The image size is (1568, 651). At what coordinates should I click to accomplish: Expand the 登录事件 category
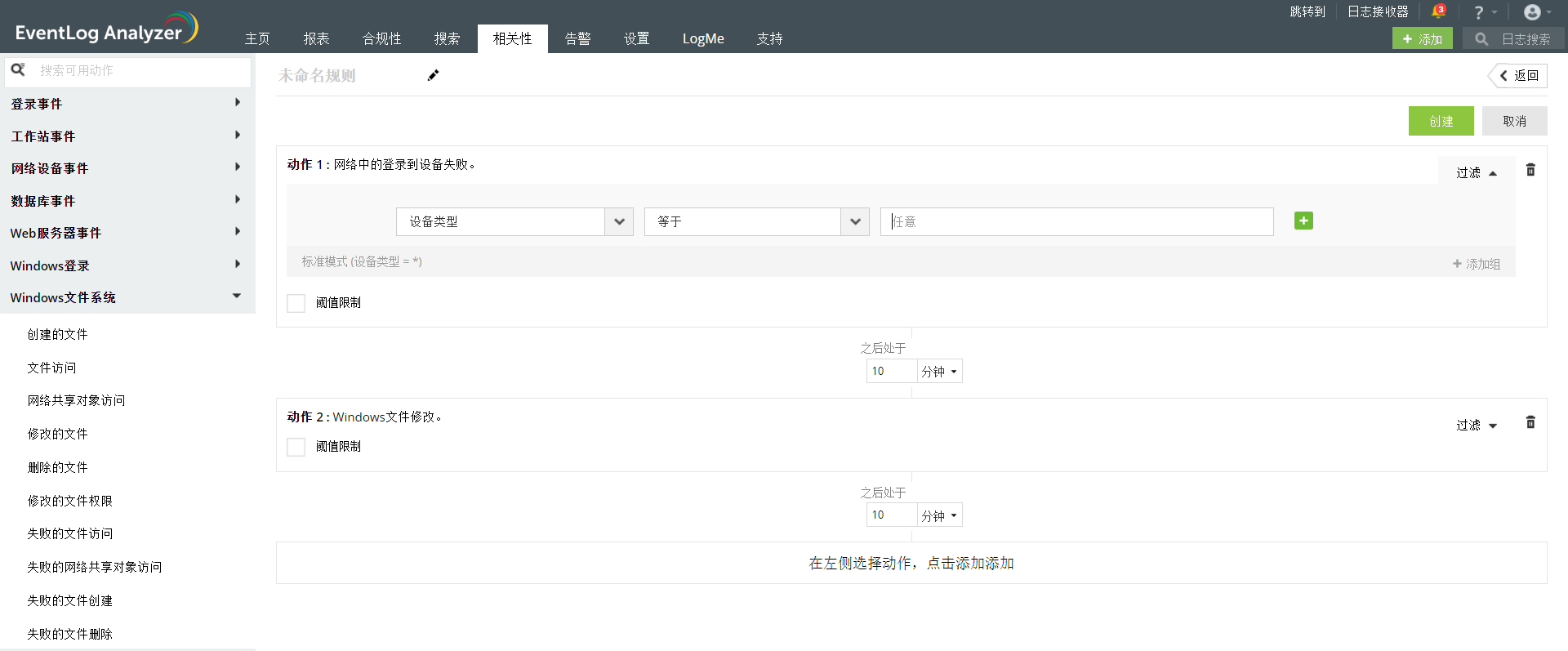127,104
